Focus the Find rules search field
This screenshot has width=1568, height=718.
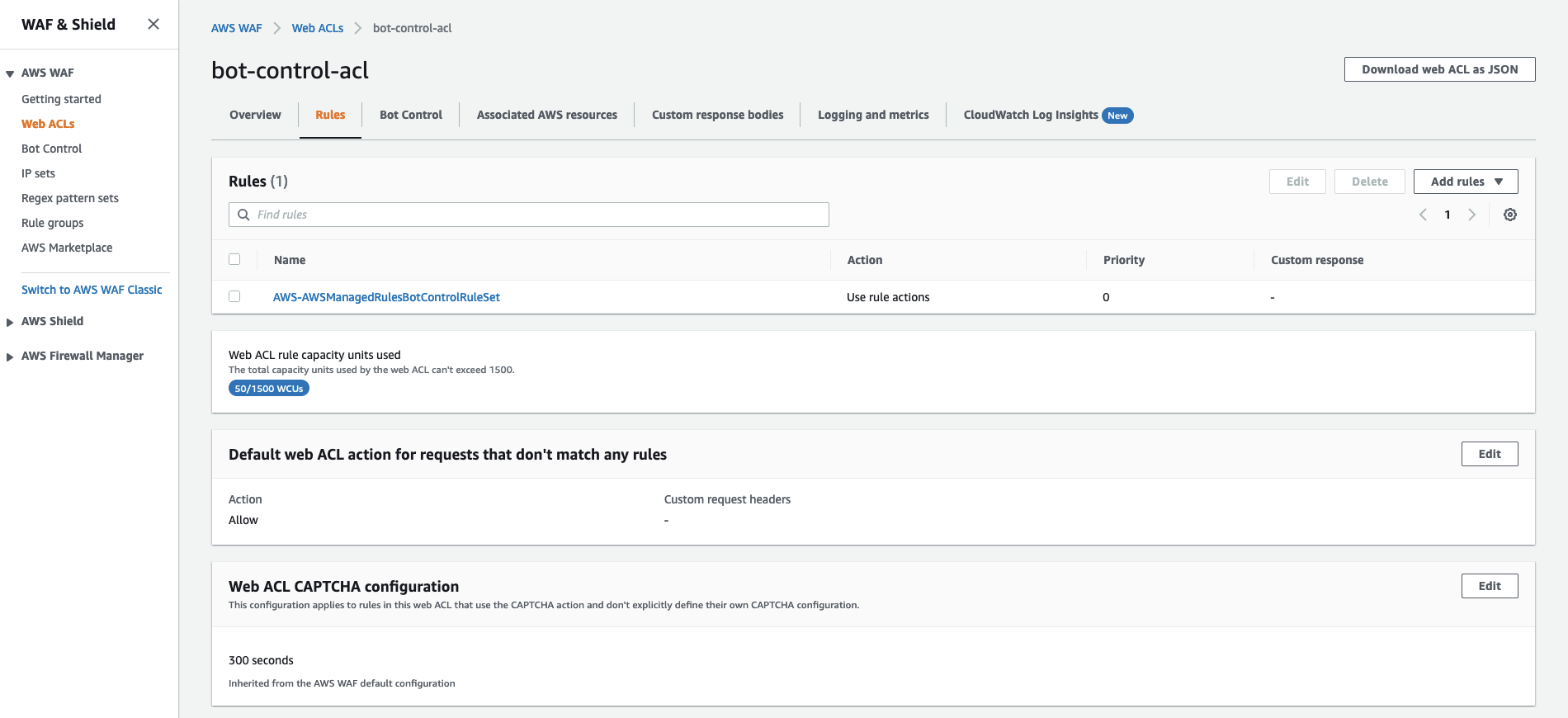[x=529, y=215]
